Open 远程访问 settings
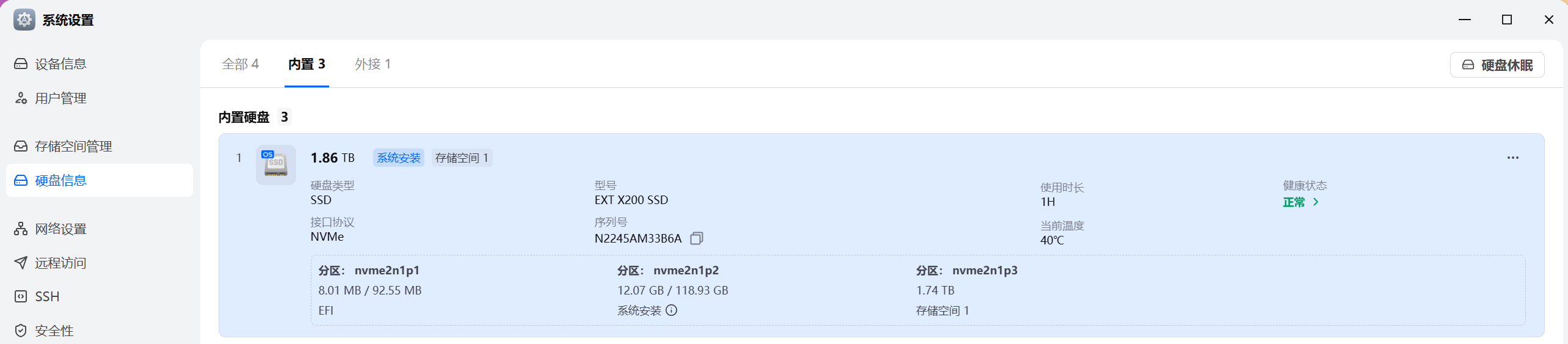 [x=60, y=263]
